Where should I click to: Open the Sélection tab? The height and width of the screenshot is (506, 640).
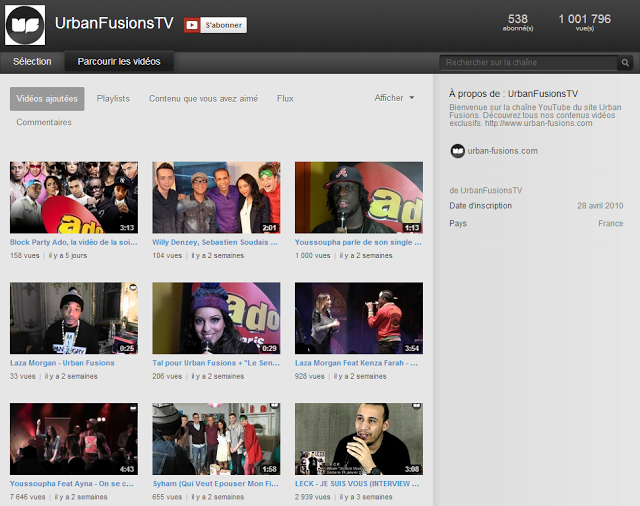point(32,62)
